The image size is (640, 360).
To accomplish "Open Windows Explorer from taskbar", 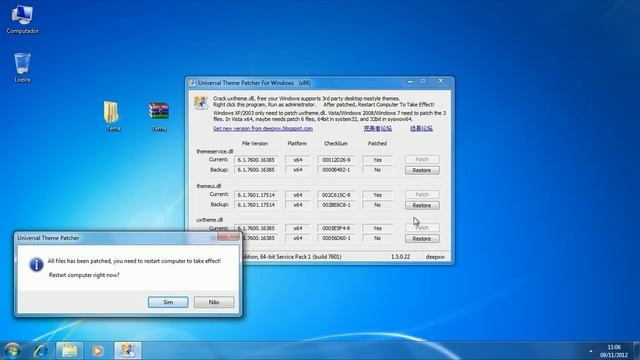I will click(69, 351).
